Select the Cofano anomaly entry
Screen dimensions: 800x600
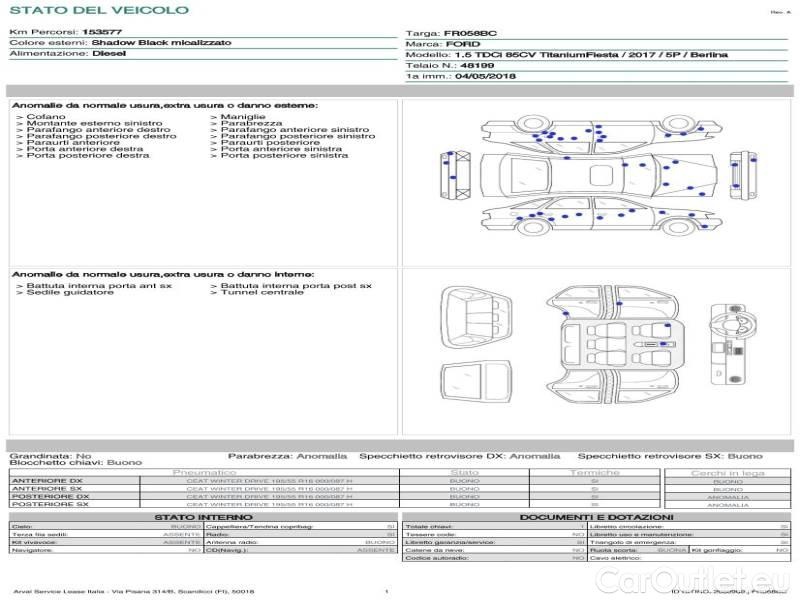(45, 117)
